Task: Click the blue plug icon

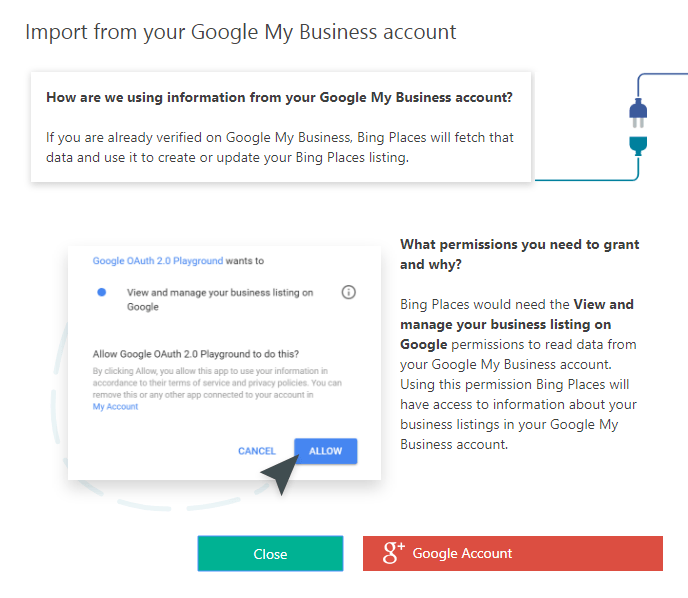Action: point(638,113)
